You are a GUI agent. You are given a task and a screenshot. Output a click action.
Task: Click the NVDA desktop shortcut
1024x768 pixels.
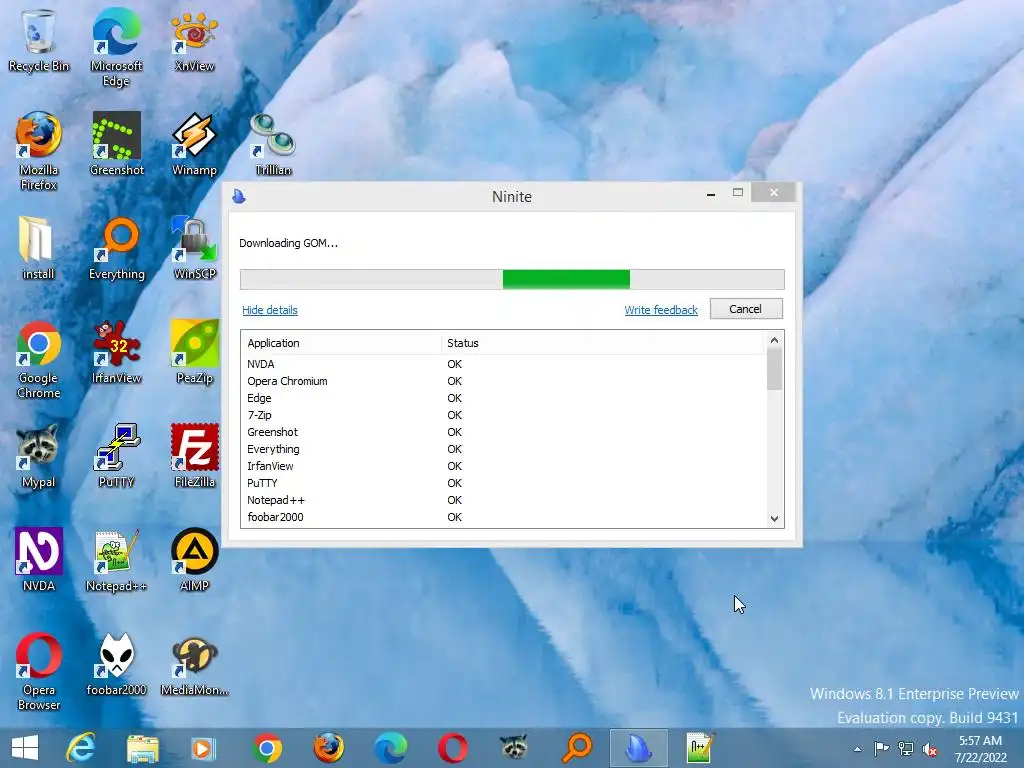click(x=39, y=560)
